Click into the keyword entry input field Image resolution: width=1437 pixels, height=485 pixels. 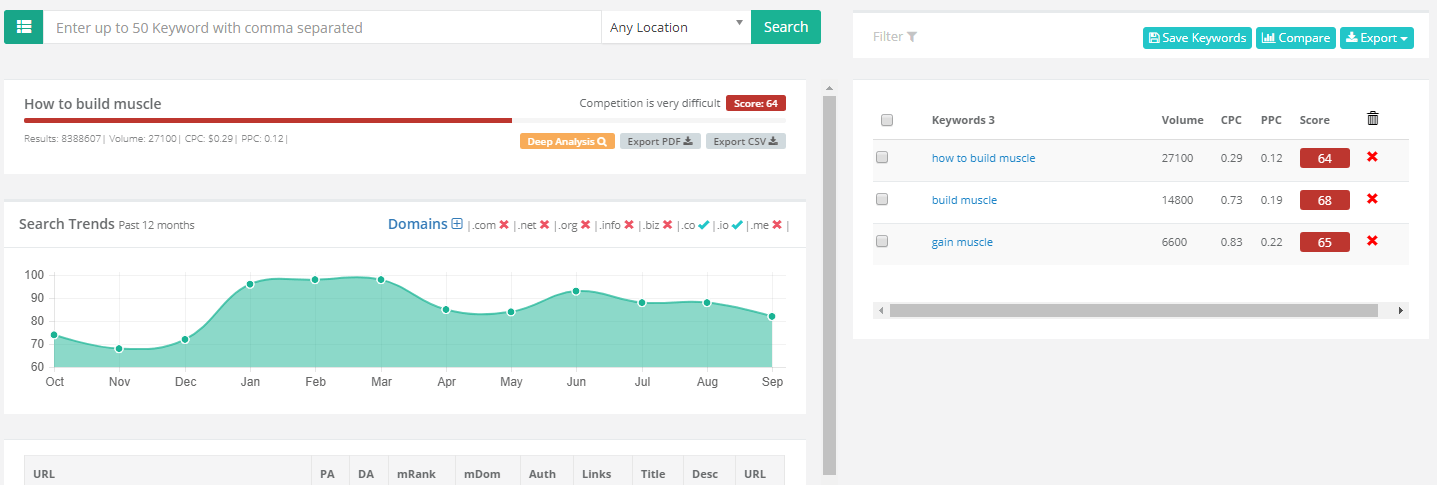coord(320,28)
